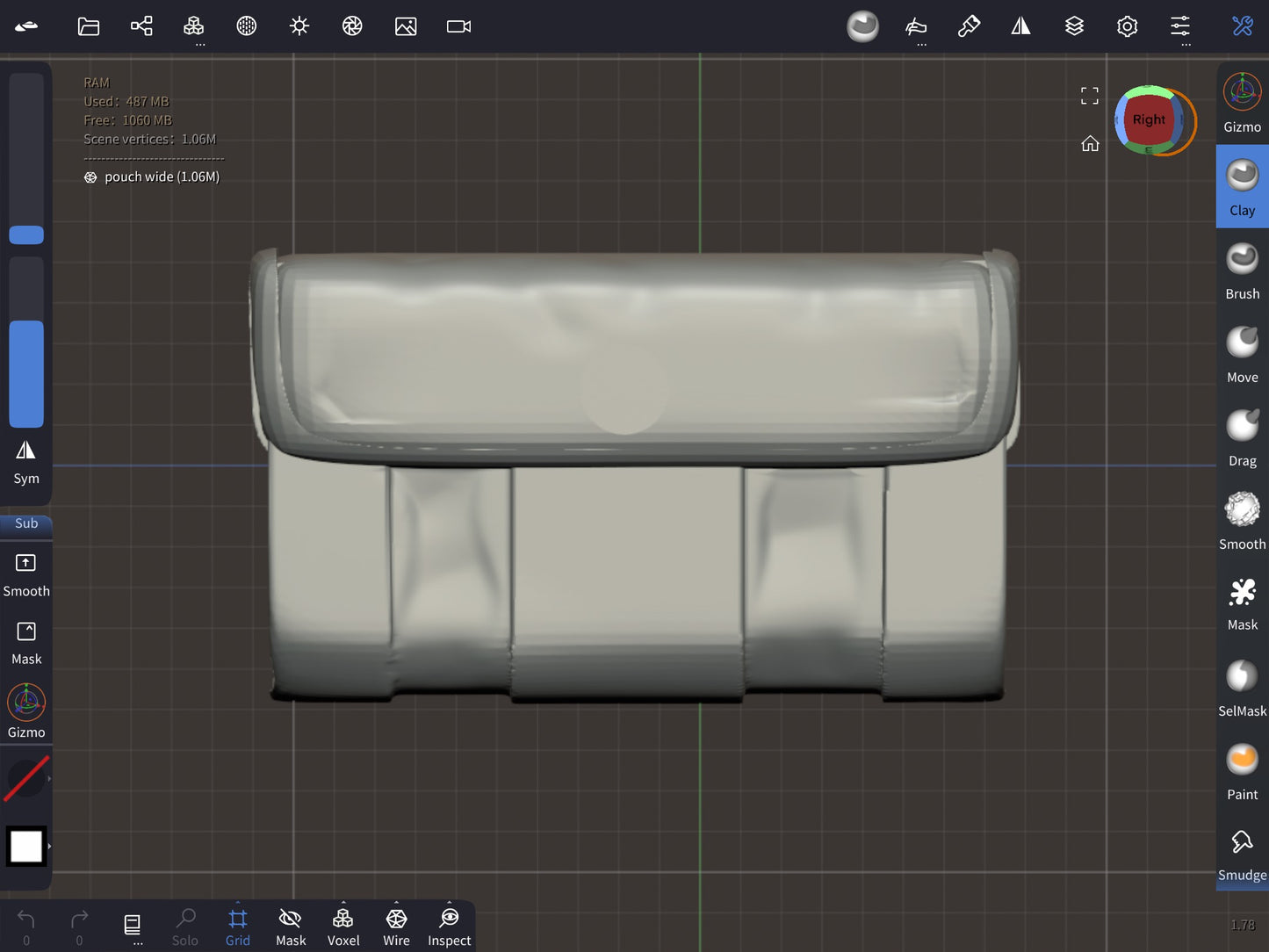
Task: Toggle Gizmo shortcut in left panel
Action: click(x=26, y=712)
